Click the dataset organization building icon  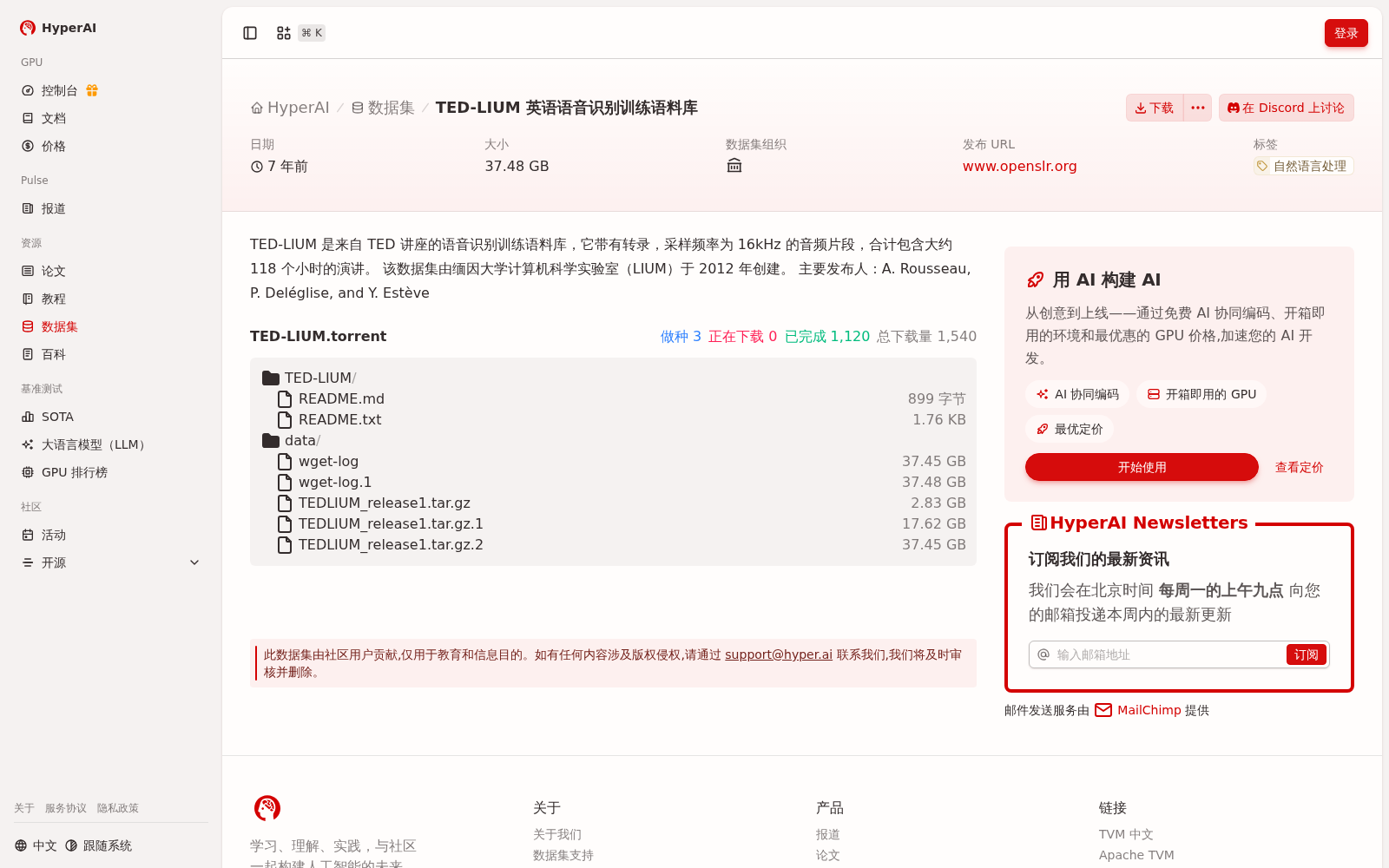(x=734, y=166)
